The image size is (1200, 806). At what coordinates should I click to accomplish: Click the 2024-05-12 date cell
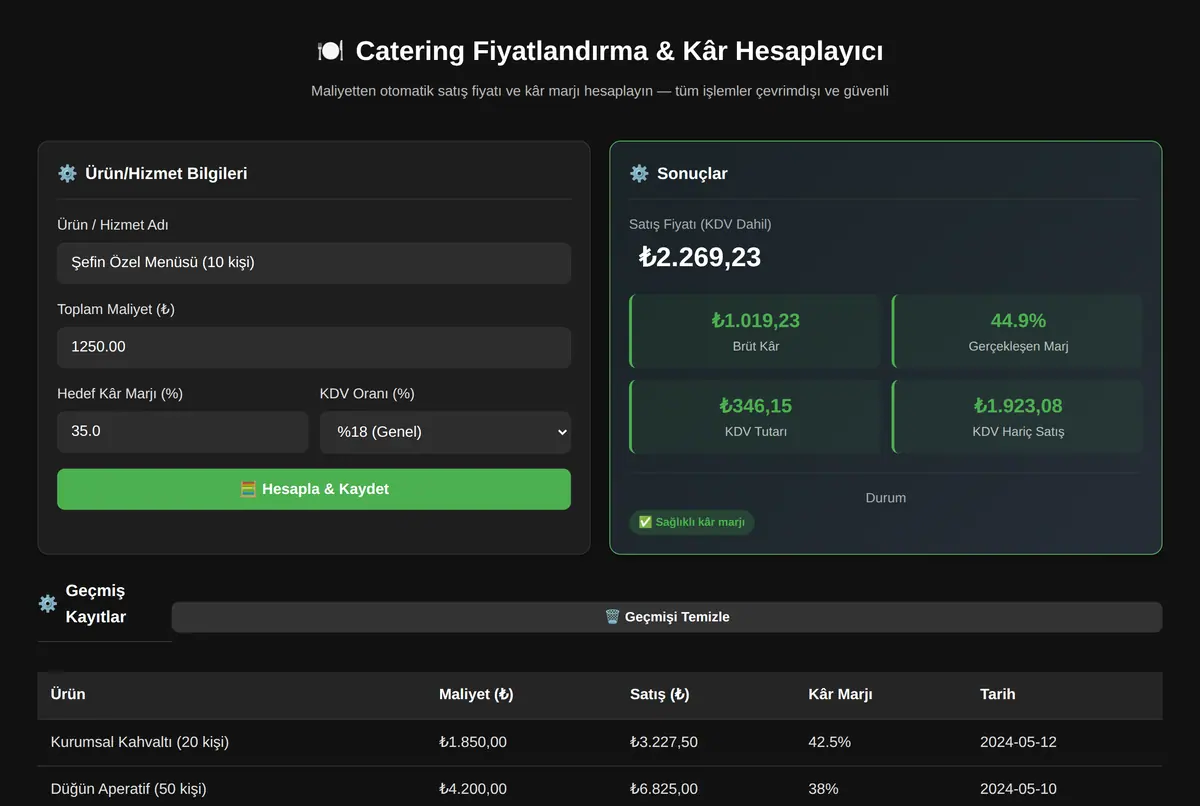tap(1018, 742)
